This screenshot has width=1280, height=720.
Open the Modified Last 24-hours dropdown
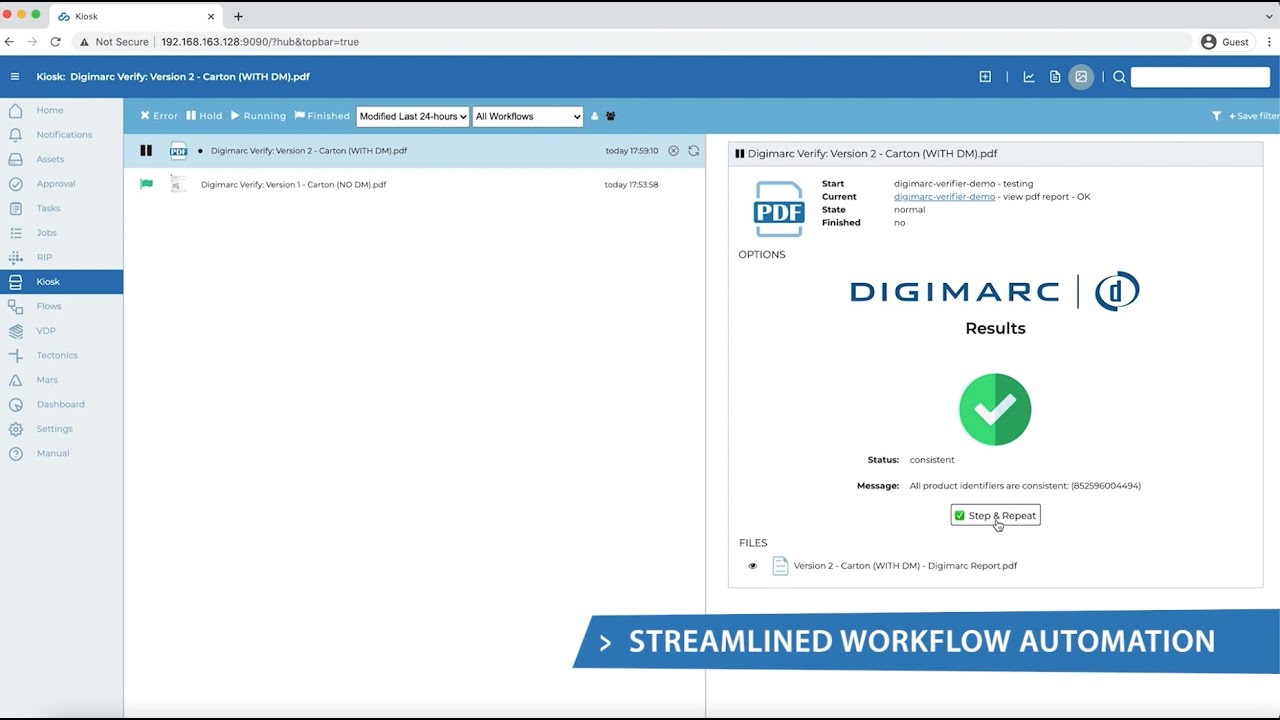[413, 116]
